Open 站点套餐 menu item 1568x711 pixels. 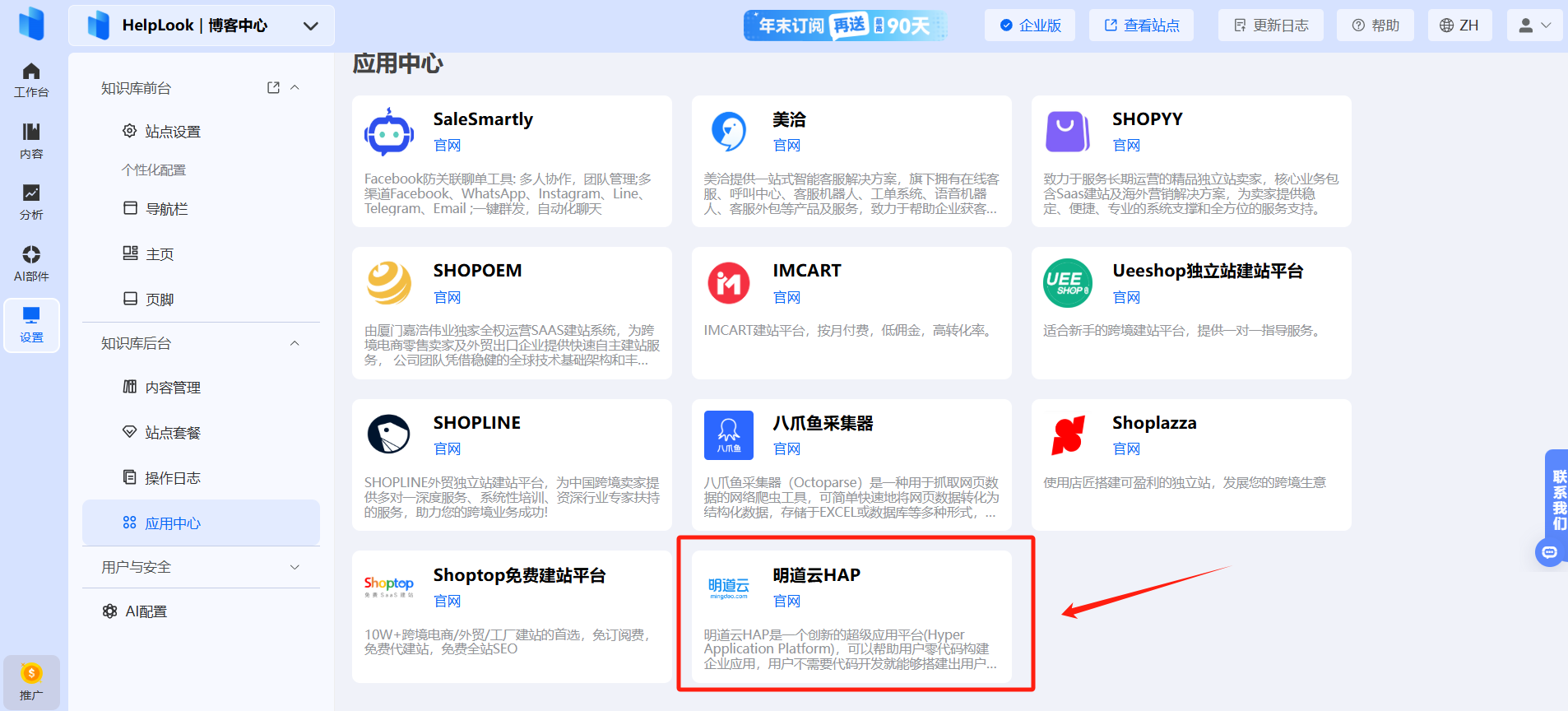coord(201,433)
